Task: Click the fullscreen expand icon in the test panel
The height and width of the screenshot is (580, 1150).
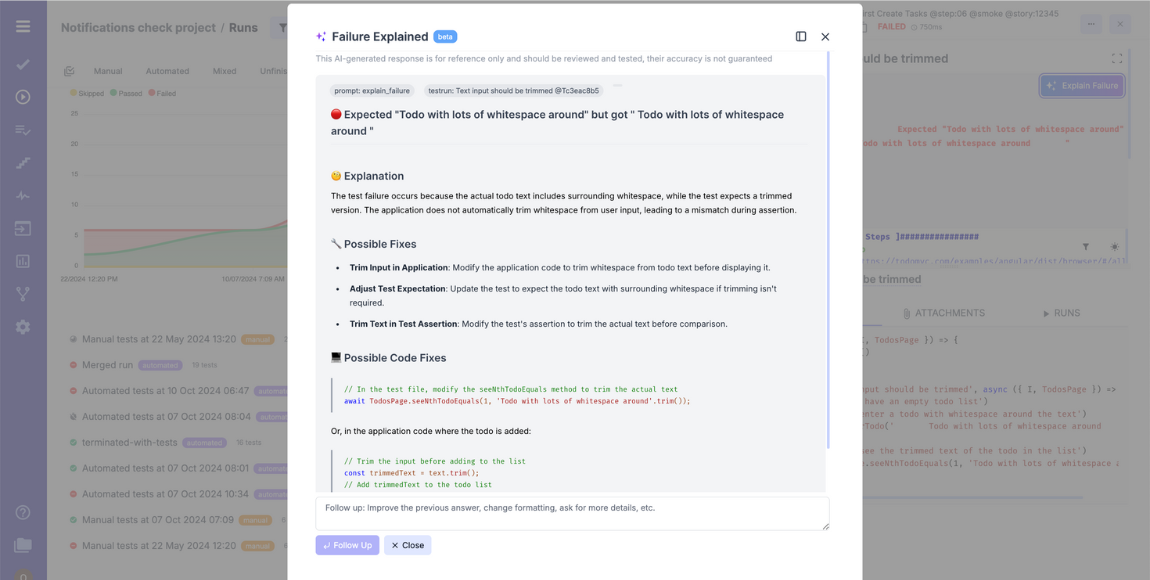Action: 1117,58
